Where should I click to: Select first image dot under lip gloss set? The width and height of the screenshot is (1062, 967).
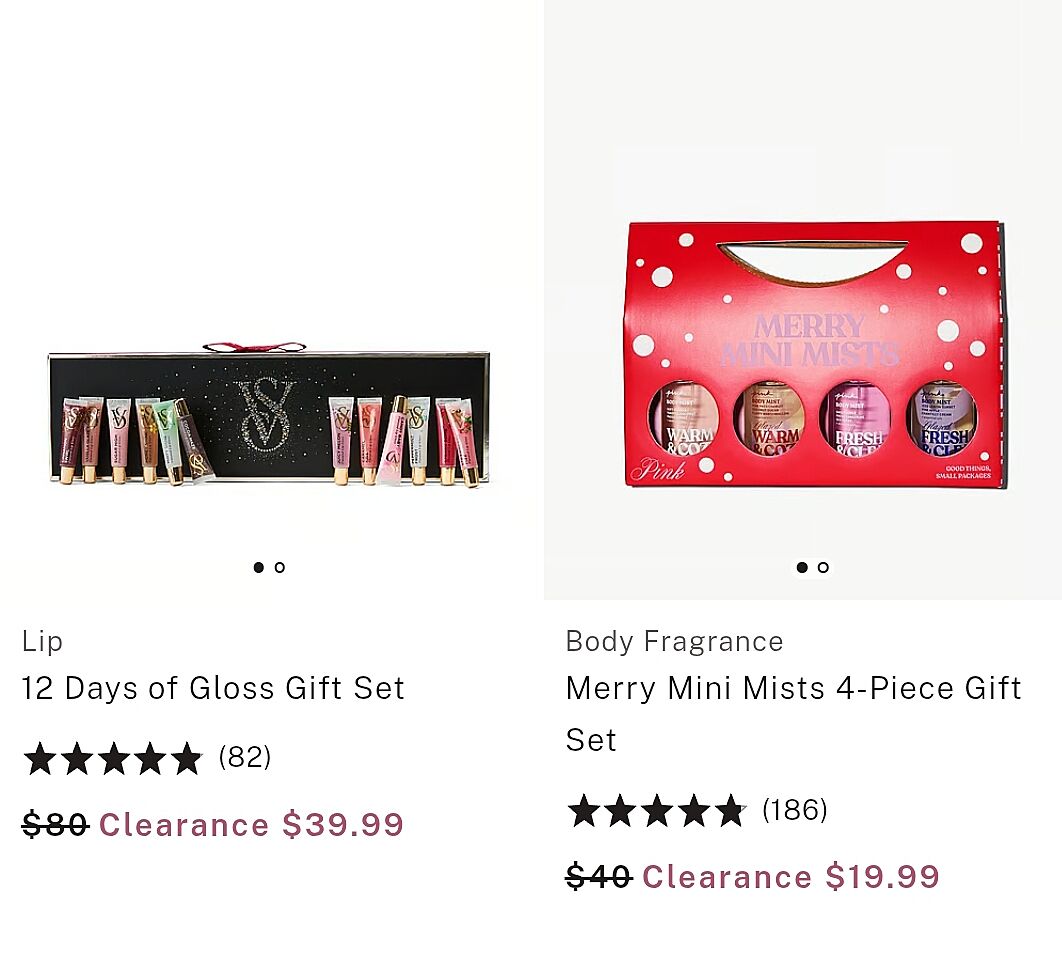pyautogui.click(x=259, y=567)
